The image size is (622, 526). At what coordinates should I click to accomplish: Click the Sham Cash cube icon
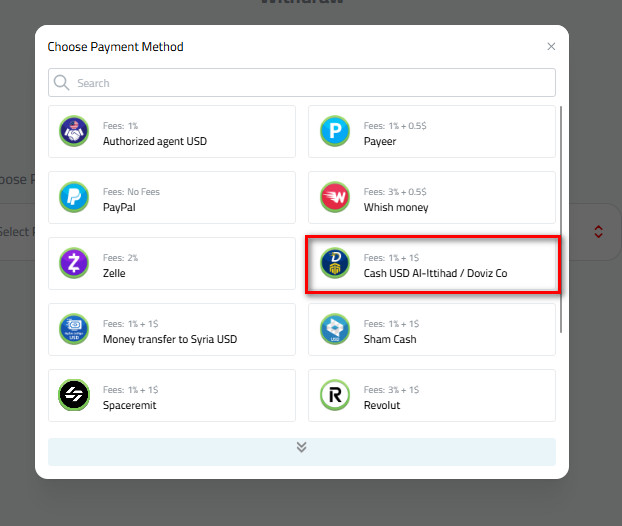pos(335,329)
